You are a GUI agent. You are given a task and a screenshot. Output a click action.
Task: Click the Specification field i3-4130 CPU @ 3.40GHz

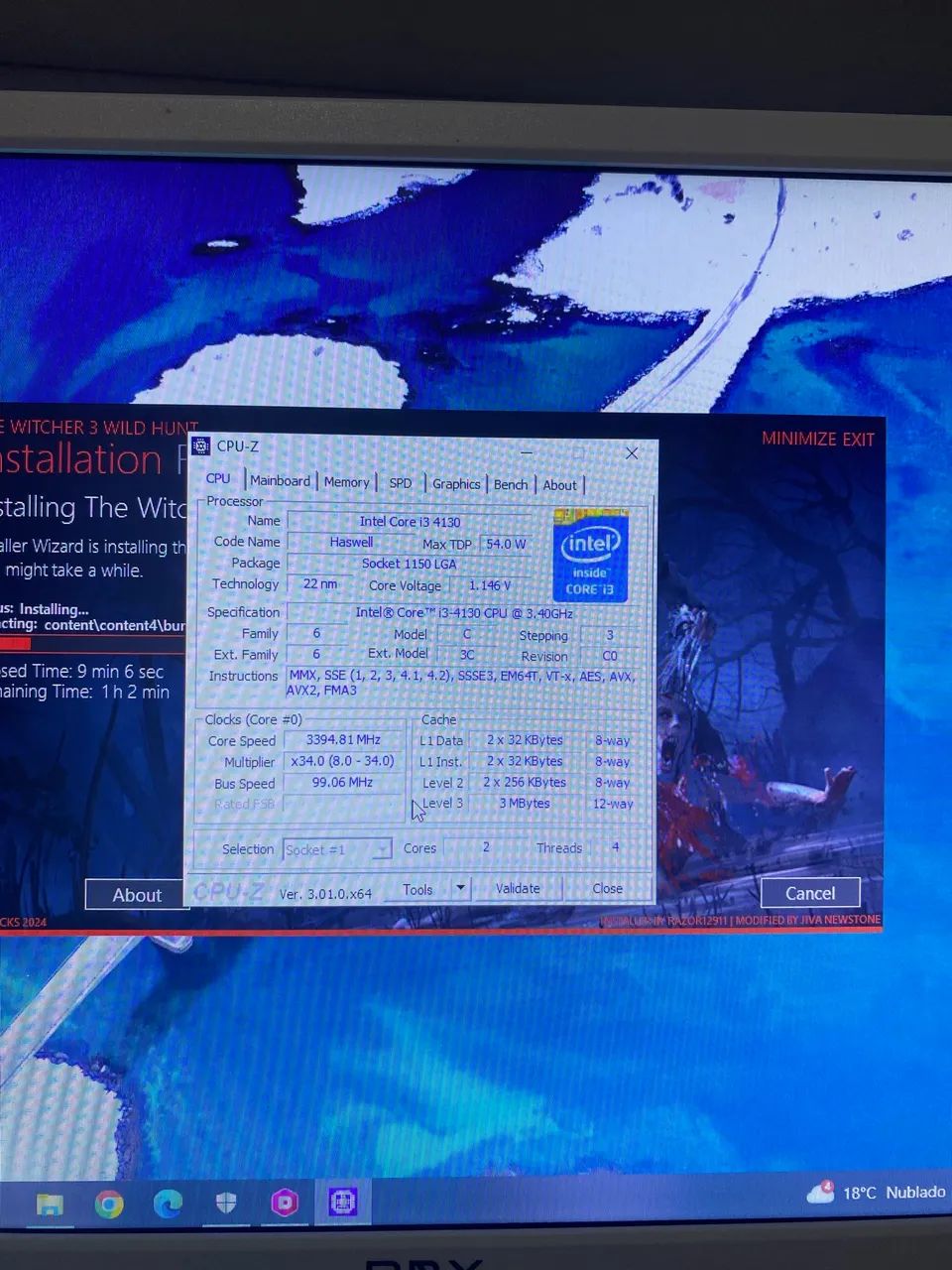[x=462, y=613]
